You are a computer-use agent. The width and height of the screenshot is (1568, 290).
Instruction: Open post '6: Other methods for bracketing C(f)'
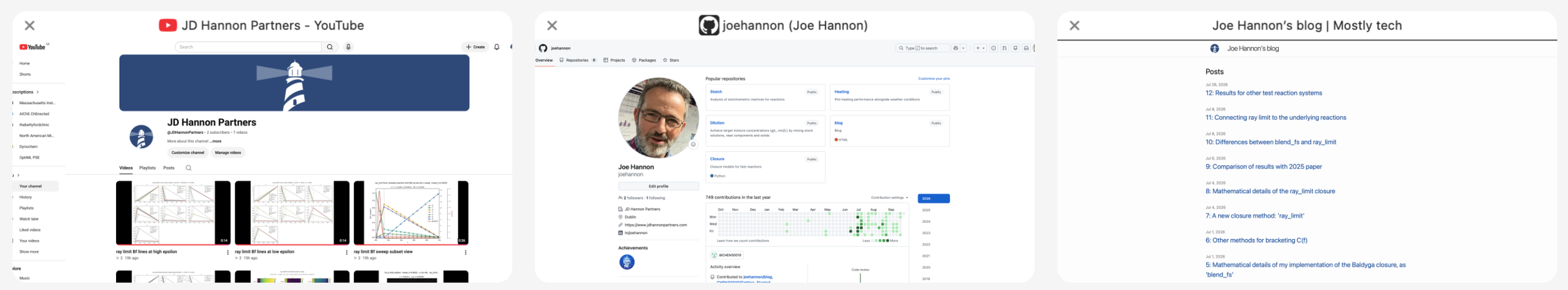[x=1256, y=240]
